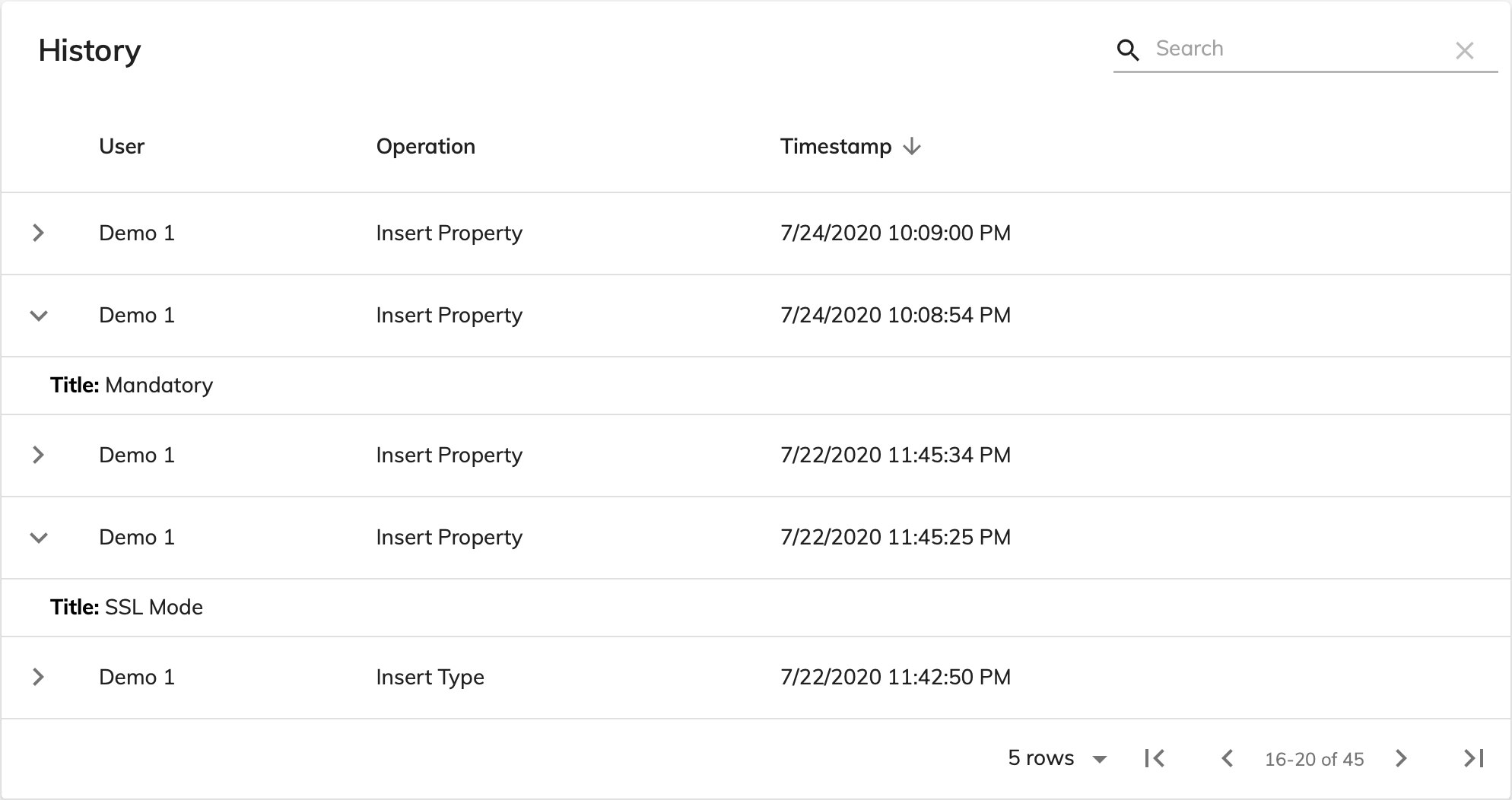Go to the next page
Screen dimensions: 1512x800
pyautogui.click(x=1401, y=758)
